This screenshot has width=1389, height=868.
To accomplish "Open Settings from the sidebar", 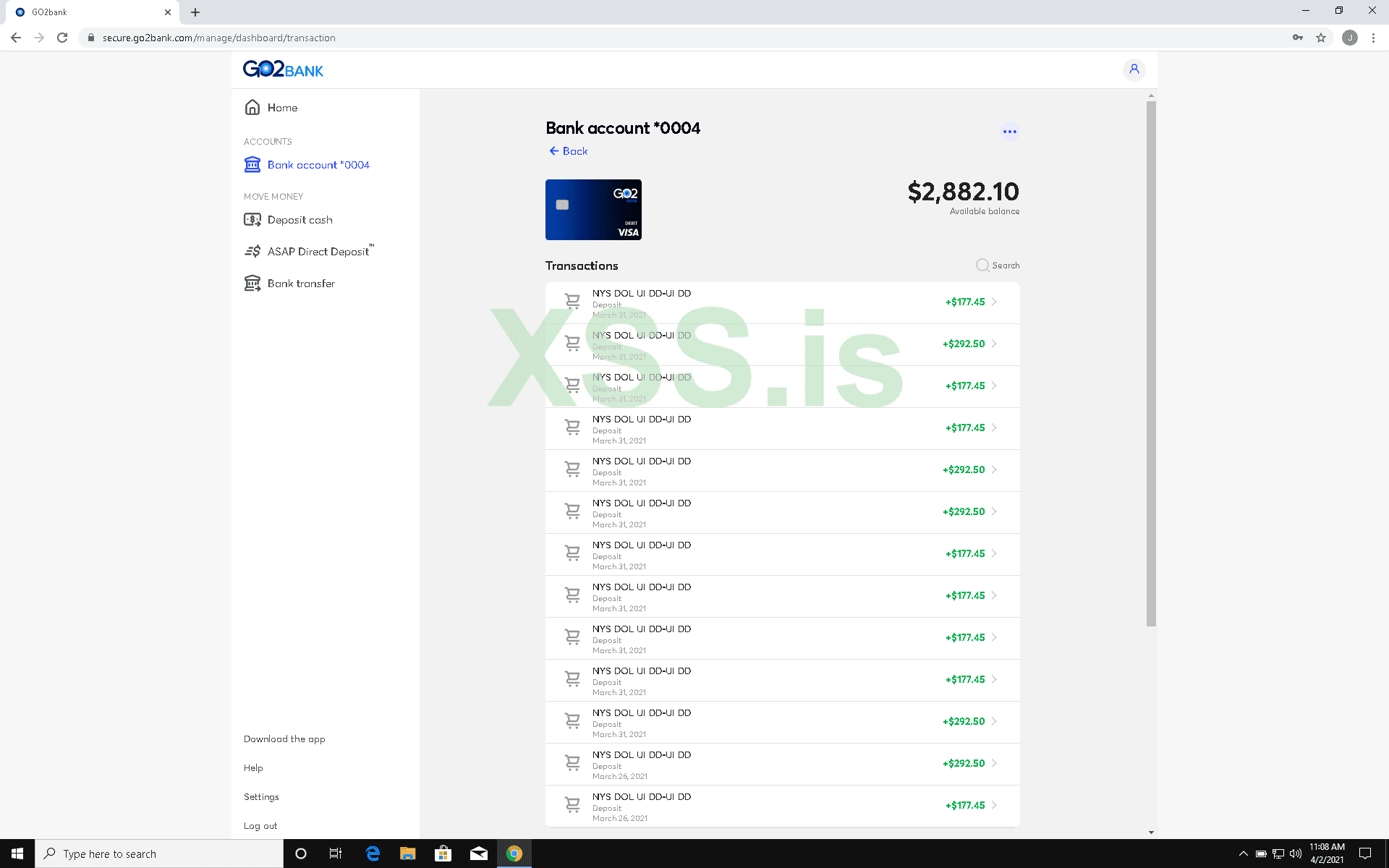I will [261, 797].
